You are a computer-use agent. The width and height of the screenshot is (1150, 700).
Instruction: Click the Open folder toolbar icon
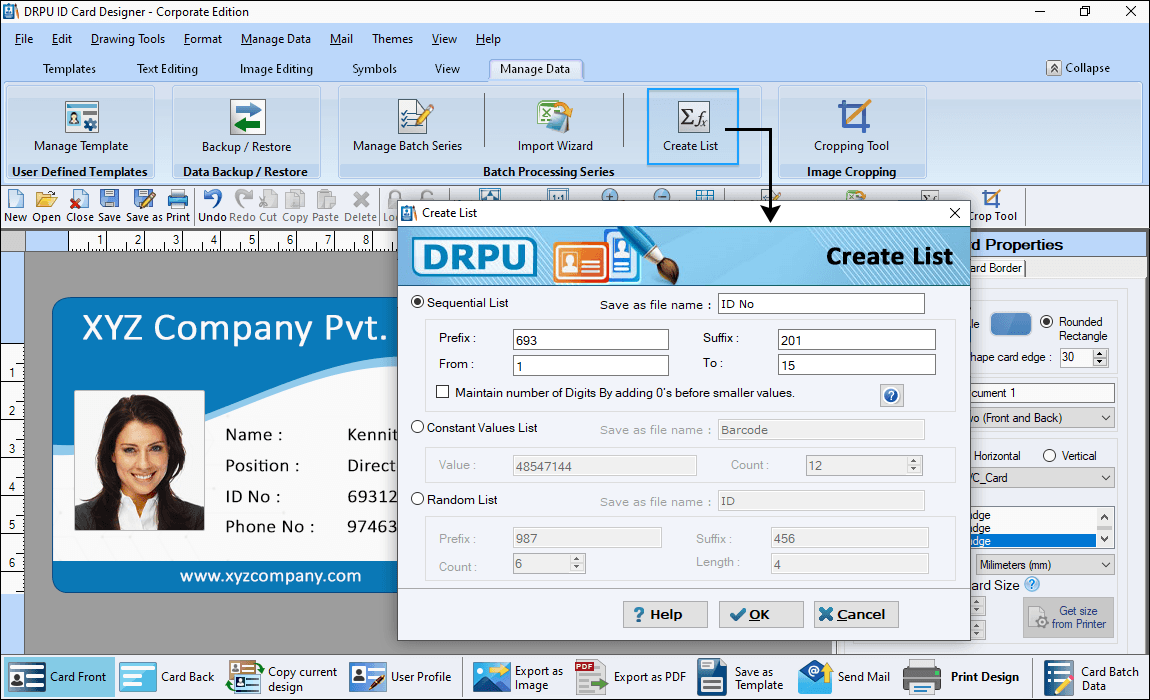[x=46, y=206]
